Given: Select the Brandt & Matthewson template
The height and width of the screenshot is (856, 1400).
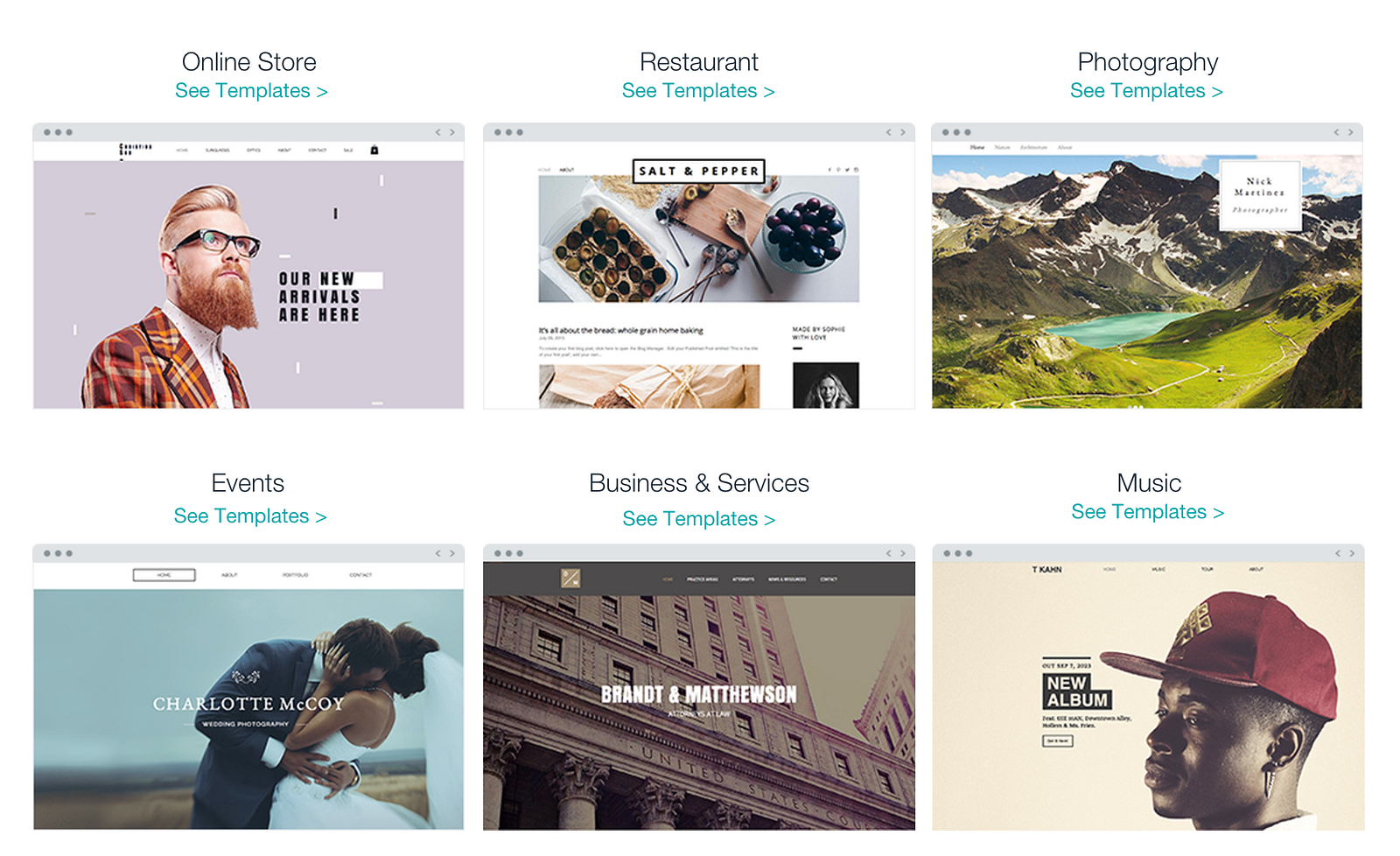Looking at the screenshot, I should pos(699,687).
